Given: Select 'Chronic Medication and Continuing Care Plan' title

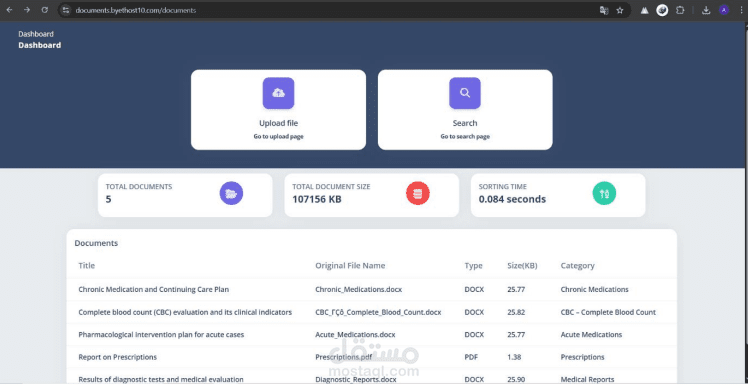Looking at the screenshot, I should pyautogui.click(x=154, y=290).
